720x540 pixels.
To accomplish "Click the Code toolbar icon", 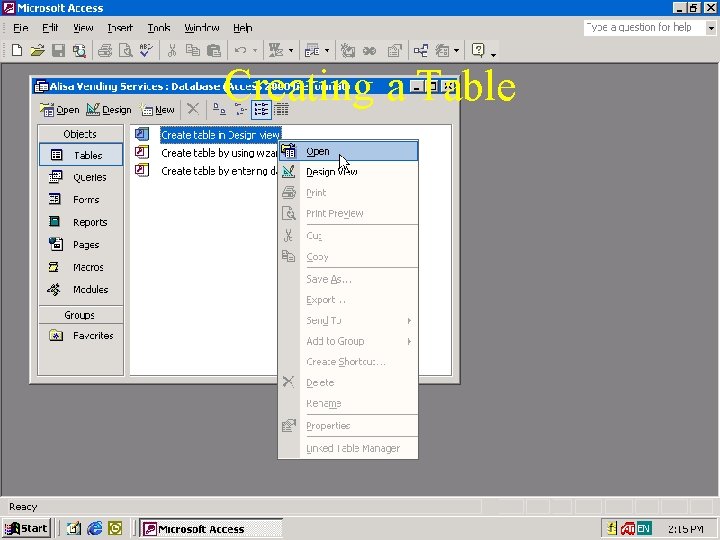I will click(348, 50).
